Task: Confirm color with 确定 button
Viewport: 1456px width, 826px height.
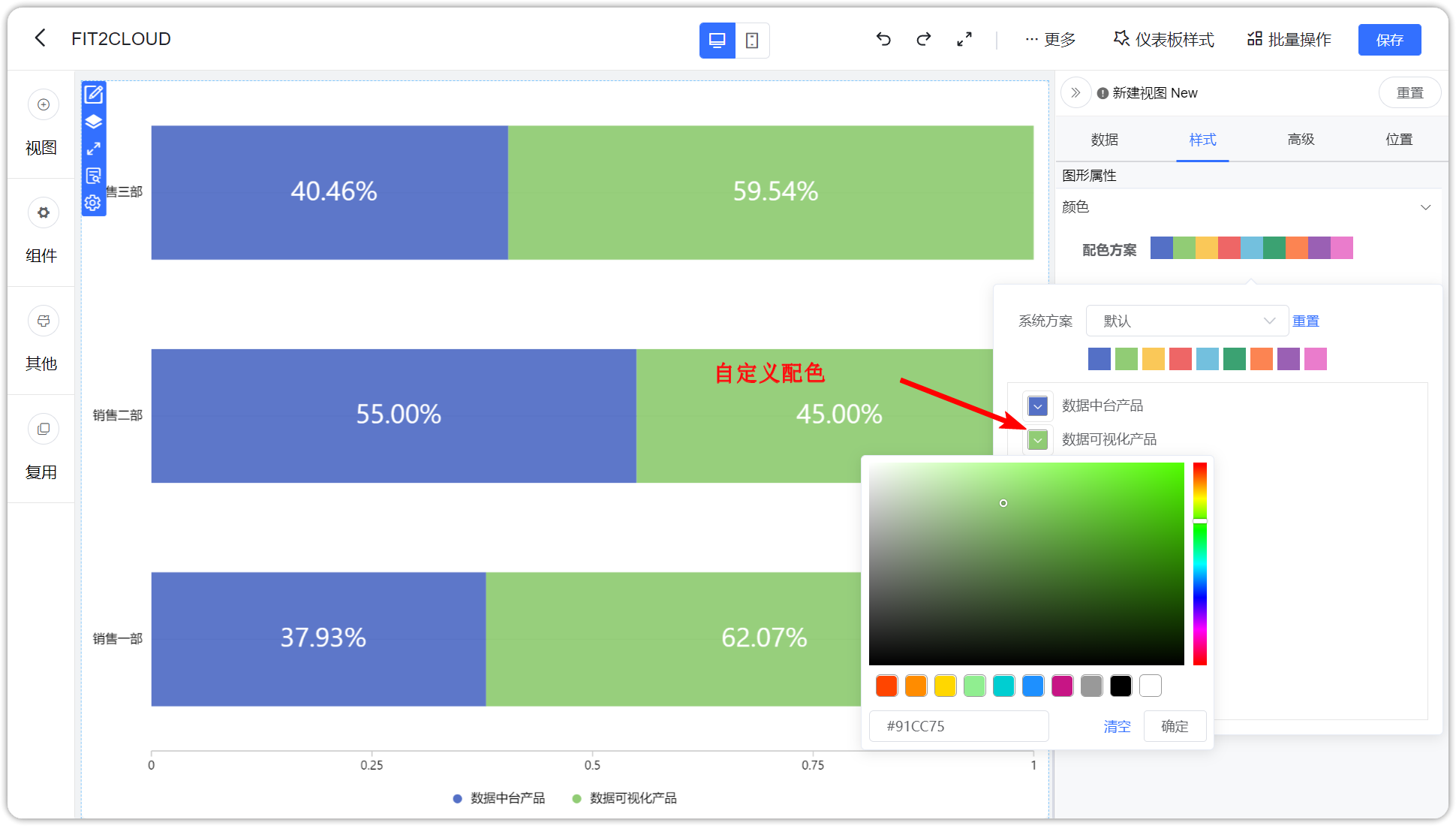Action: click(x=1175, y=726)
